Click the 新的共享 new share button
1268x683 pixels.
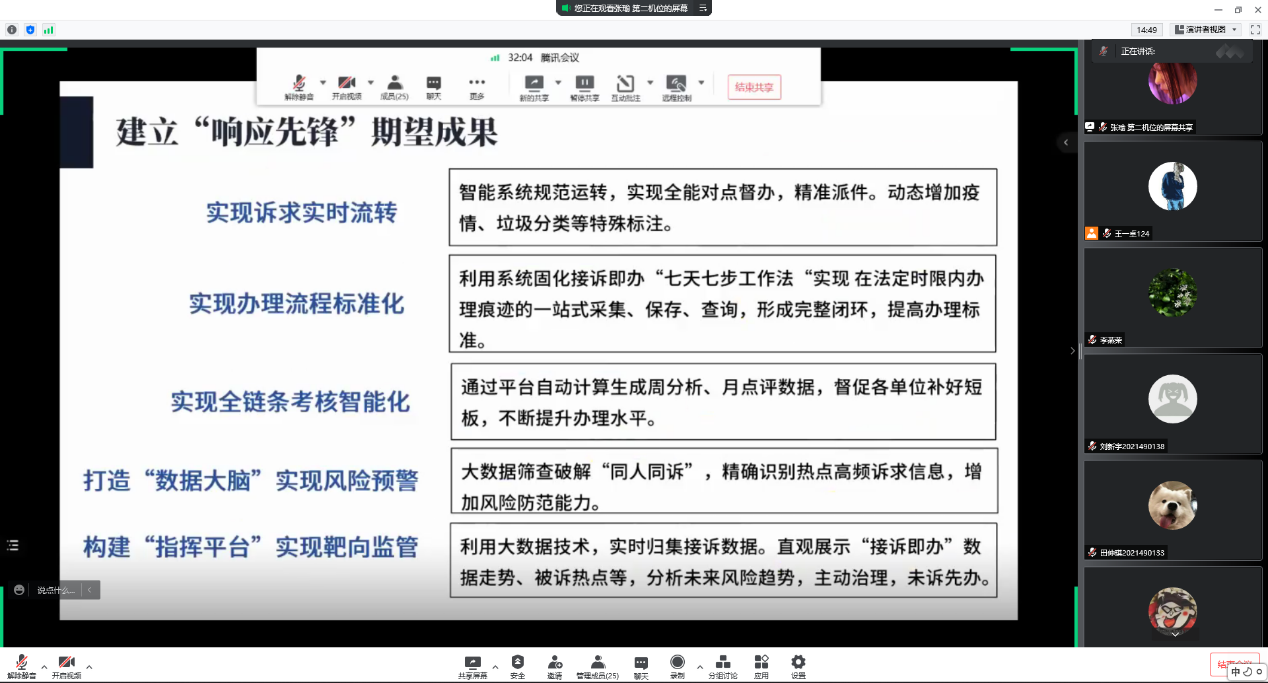(x=534, y=87)
